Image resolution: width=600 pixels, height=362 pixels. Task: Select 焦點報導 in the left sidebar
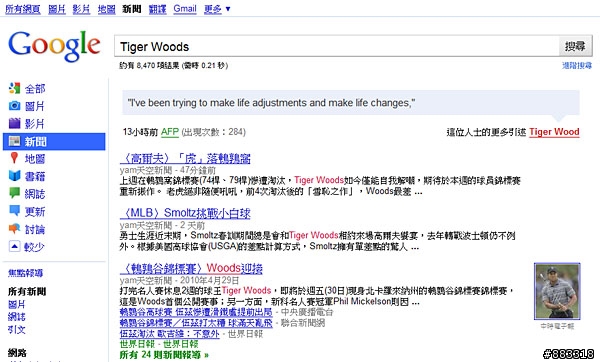pyautogui.click(x=26, y=273)
